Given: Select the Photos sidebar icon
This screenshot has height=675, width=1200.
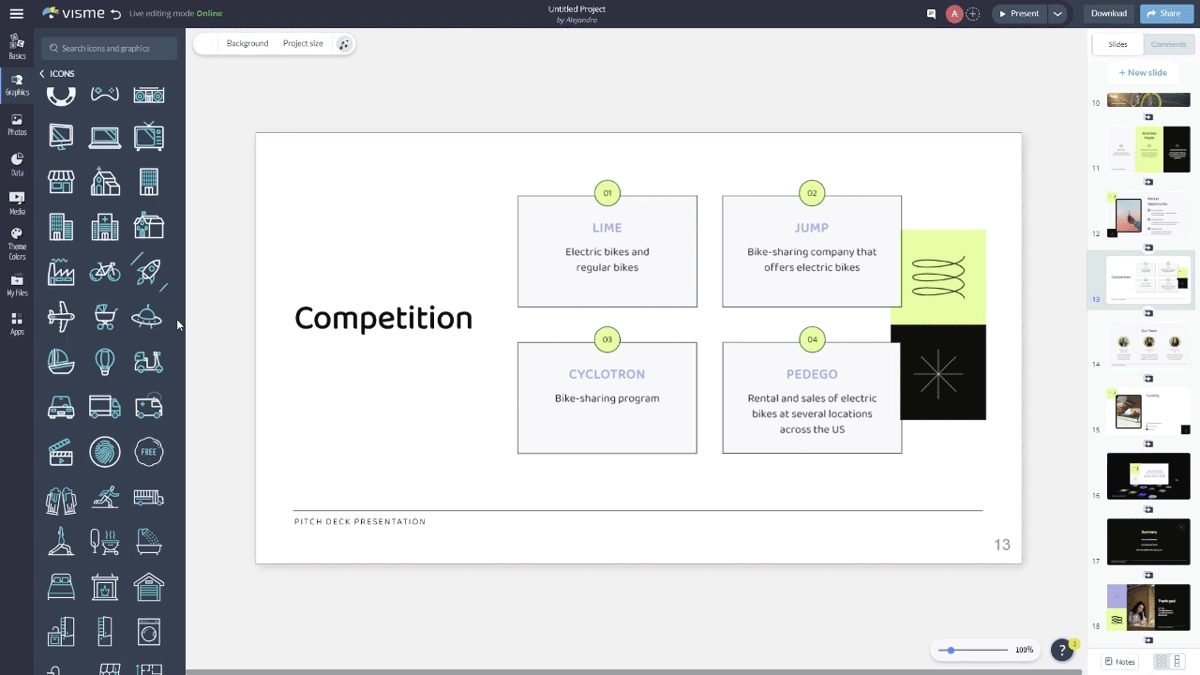Looking at the screenshot, I should pyautogui.click(x=17, y=122).
